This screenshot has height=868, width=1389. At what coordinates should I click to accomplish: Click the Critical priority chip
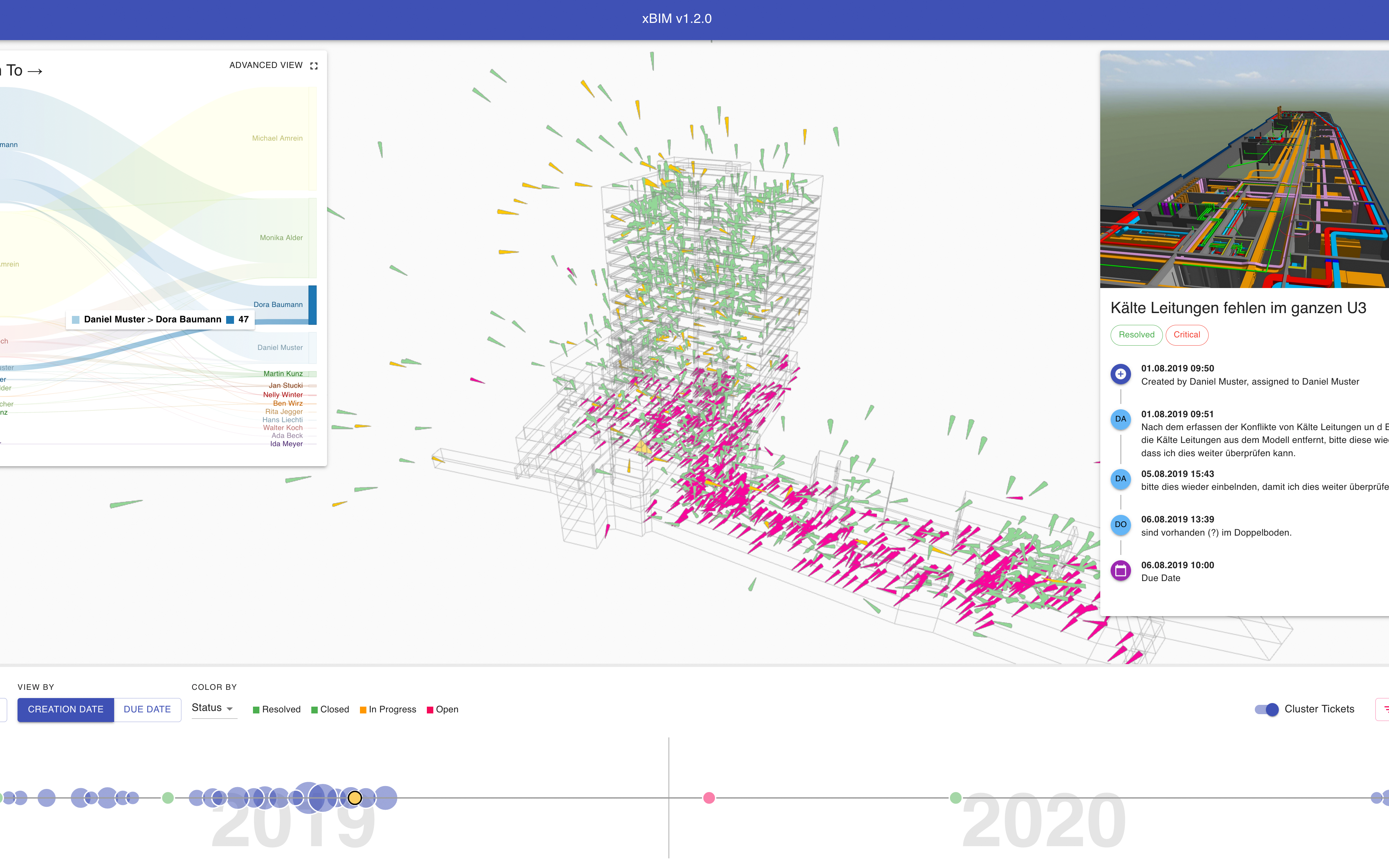[x=1186, y=335]
